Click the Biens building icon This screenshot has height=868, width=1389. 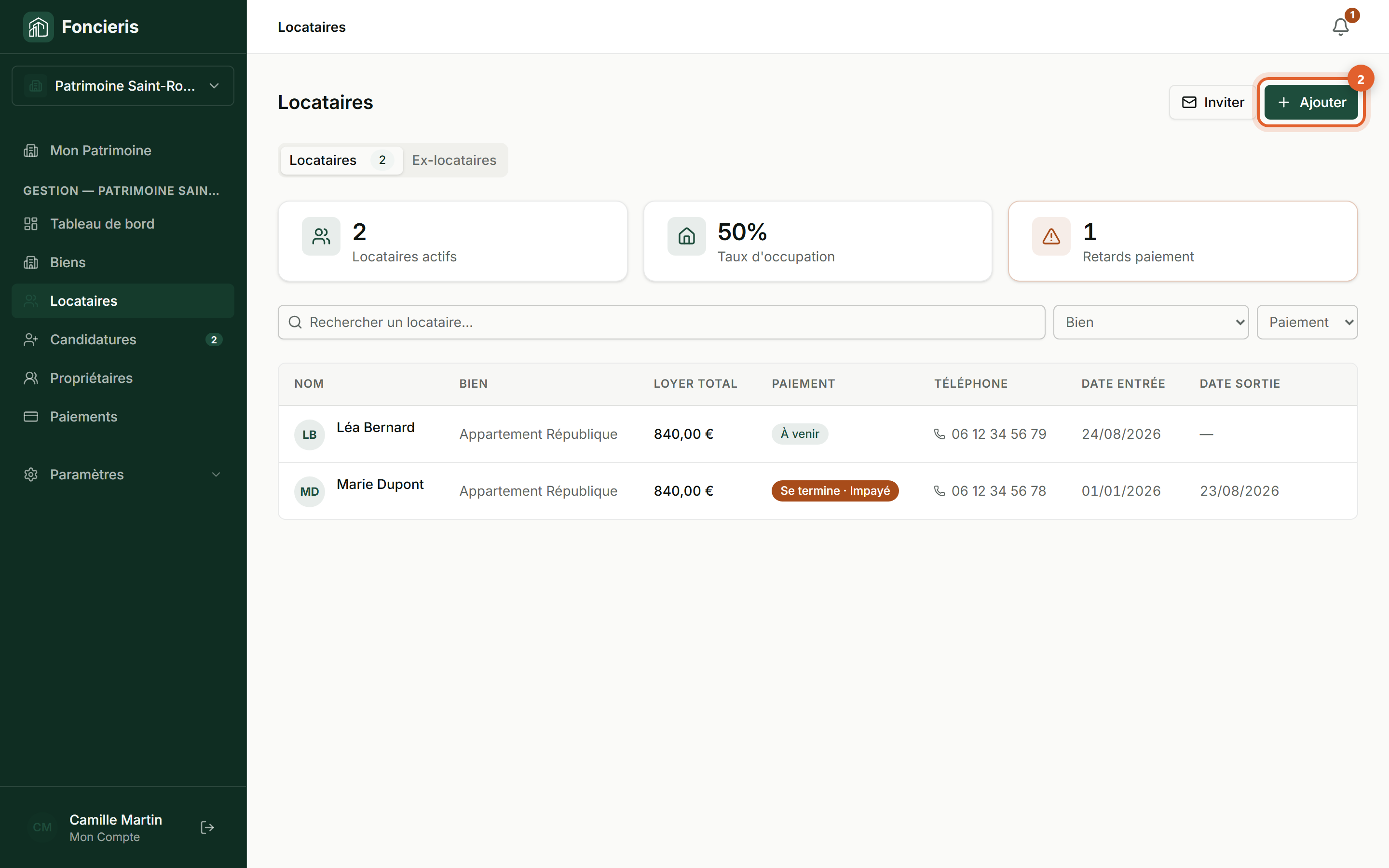click(31, 262)
